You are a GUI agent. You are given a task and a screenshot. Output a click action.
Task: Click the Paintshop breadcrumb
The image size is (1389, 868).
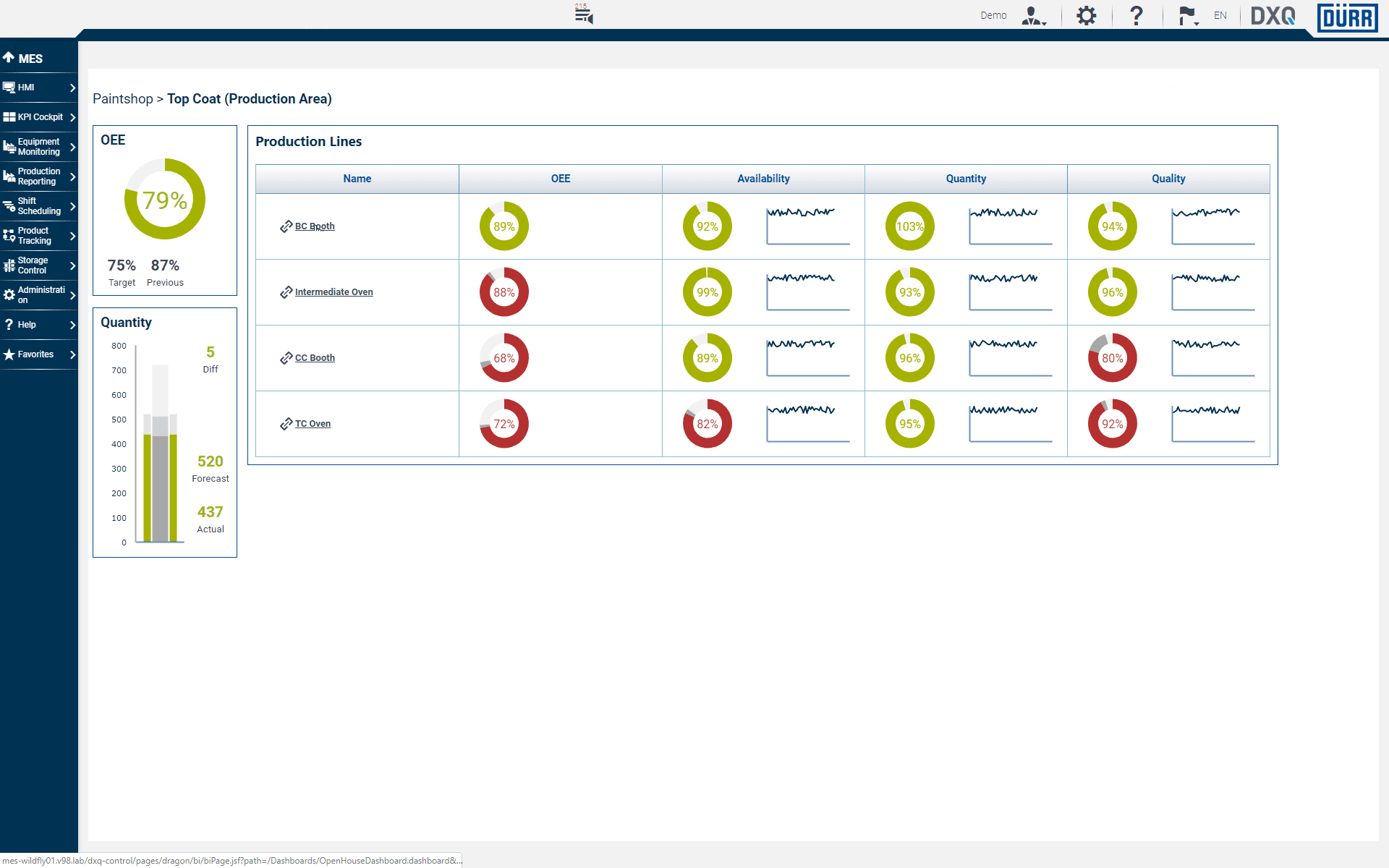click(x=123, y=99)
